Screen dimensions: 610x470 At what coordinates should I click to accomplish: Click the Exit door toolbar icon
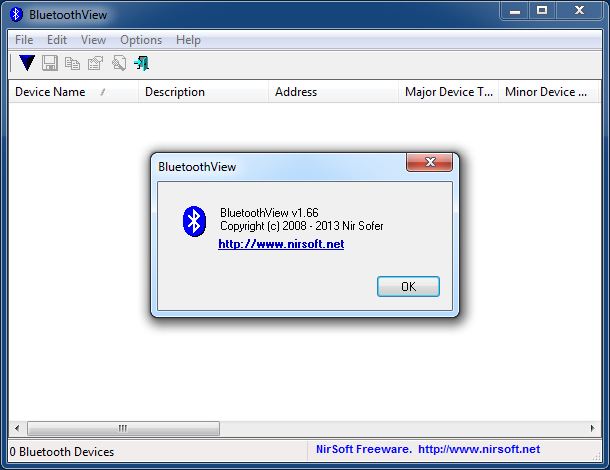[142, 63]
